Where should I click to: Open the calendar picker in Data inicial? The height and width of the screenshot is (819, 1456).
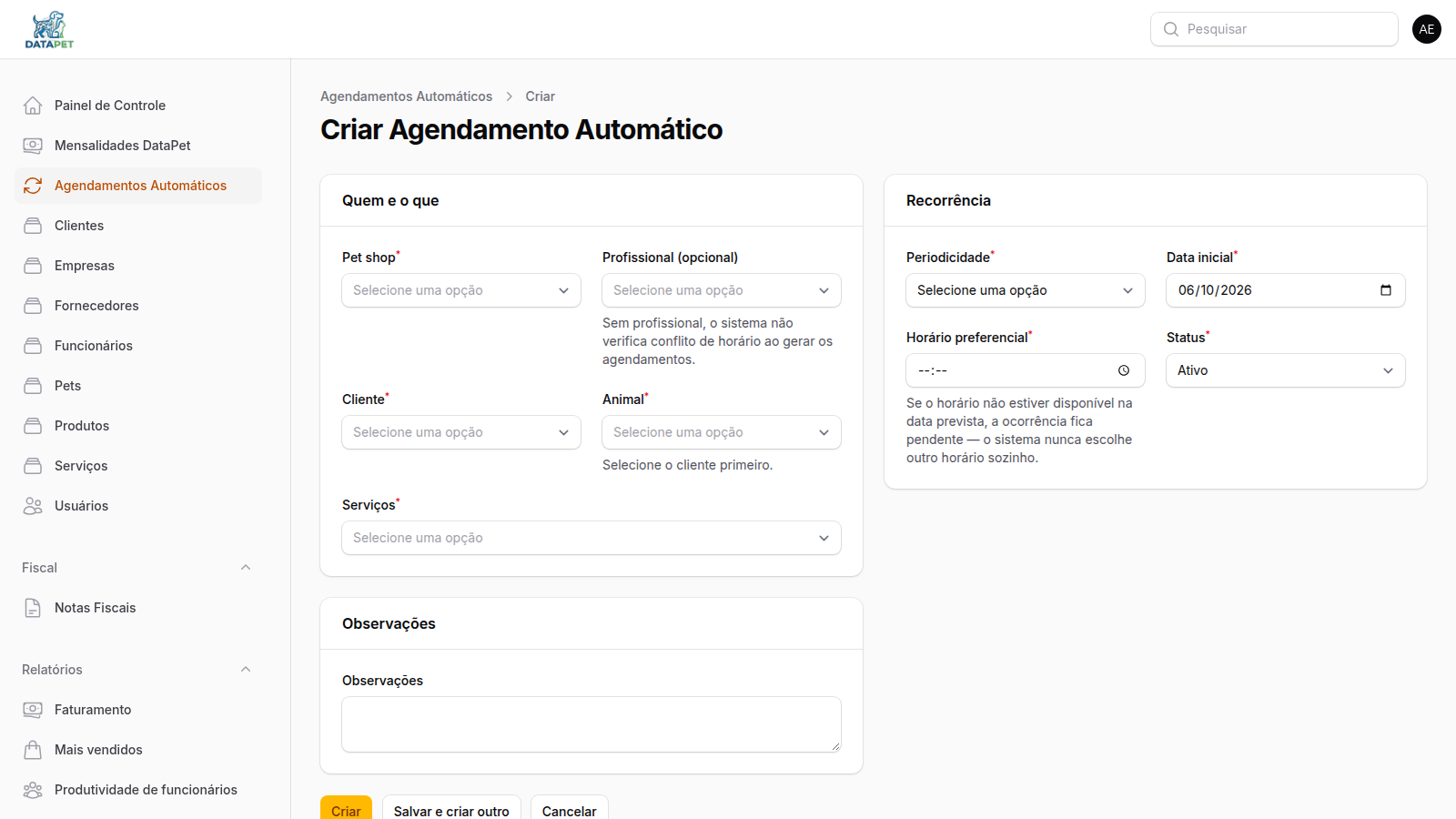(x=1386, y=290)
